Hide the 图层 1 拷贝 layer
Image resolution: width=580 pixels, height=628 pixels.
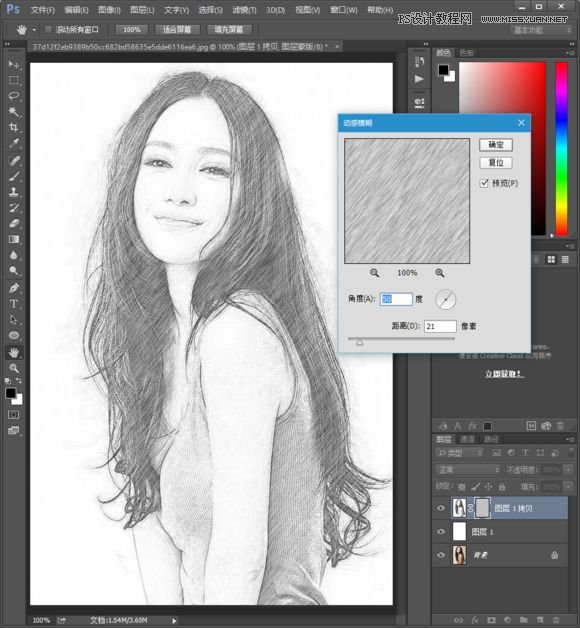coord(441,508)
